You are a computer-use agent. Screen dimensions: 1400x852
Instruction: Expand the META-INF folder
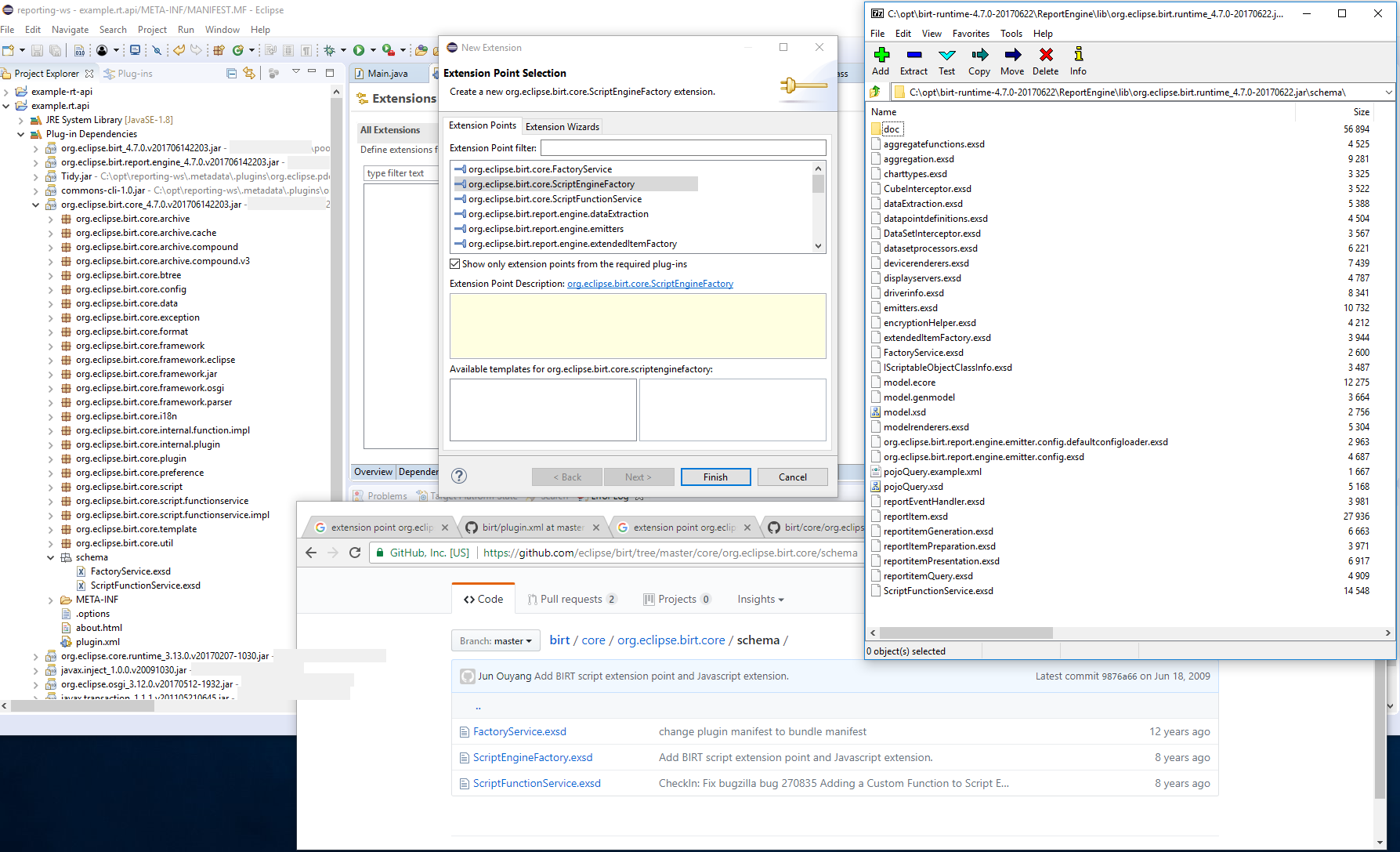(x=51, y=600)
